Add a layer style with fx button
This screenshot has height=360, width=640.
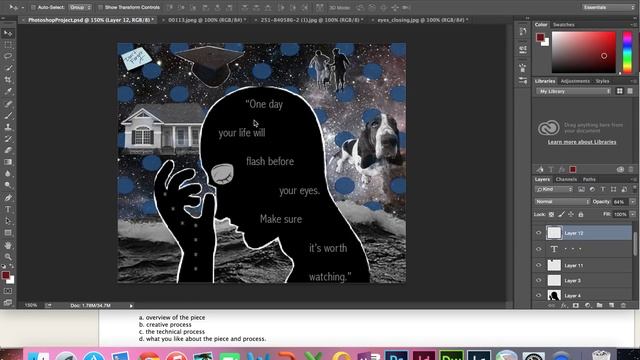click(563, 305)
